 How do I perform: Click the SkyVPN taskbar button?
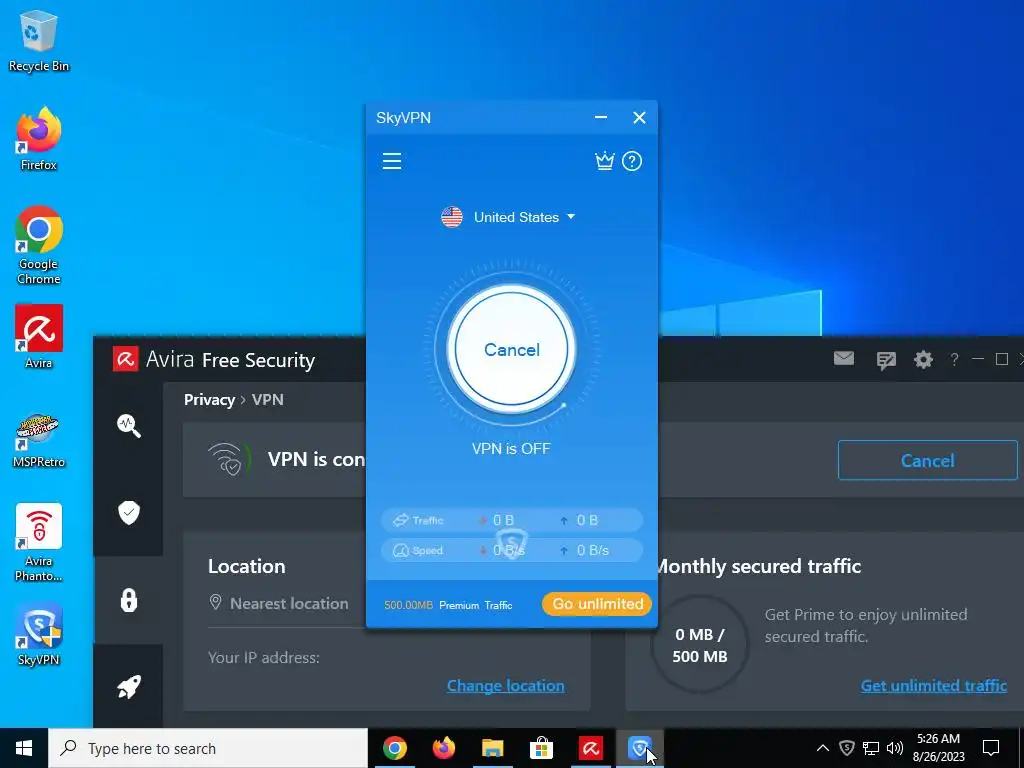point(640,748)
